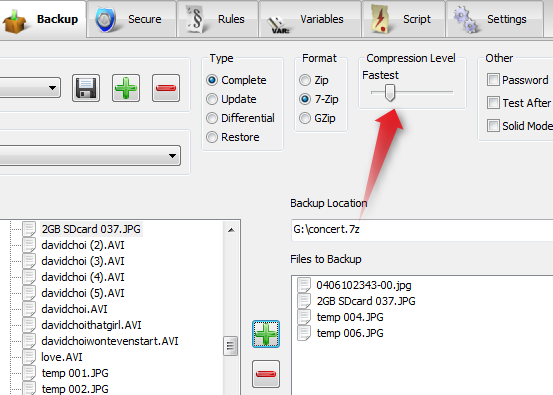Select temp 004.JPG in Files to Backup
Viewport: 553px width, 395px height.
[350, 317]
